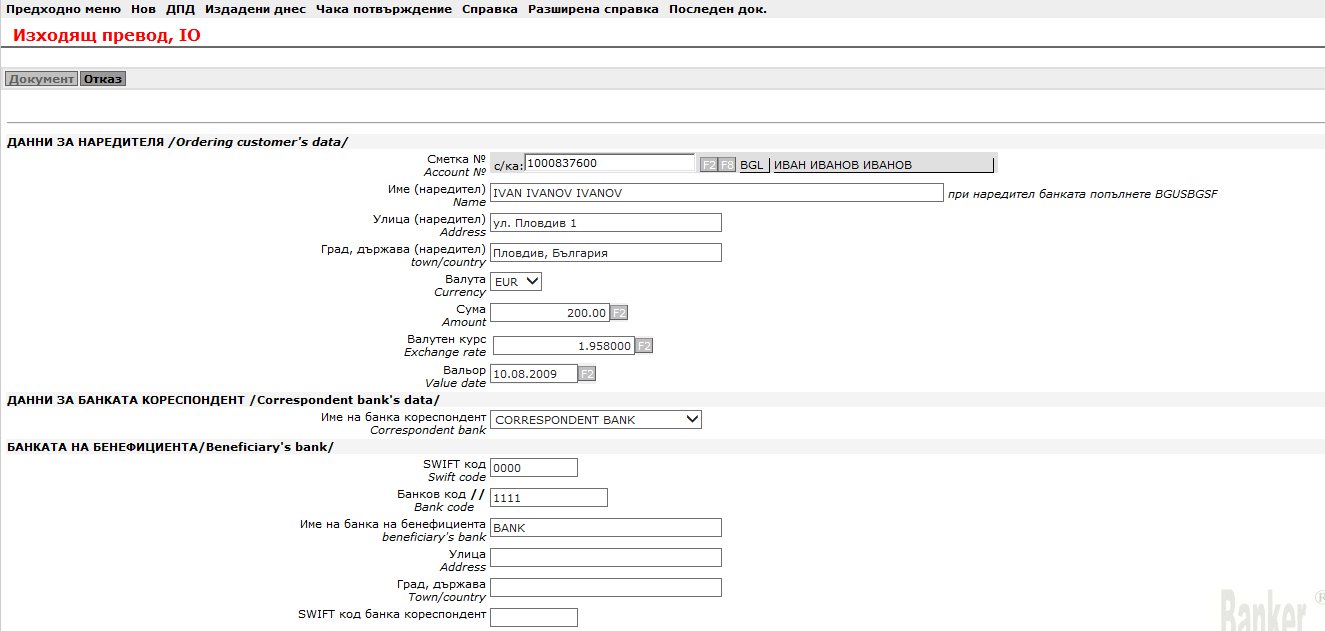This screenshot has width=1325, height=631.
Task: Open the Currency dropdown showing EUR
Action: tap(516, 282)
